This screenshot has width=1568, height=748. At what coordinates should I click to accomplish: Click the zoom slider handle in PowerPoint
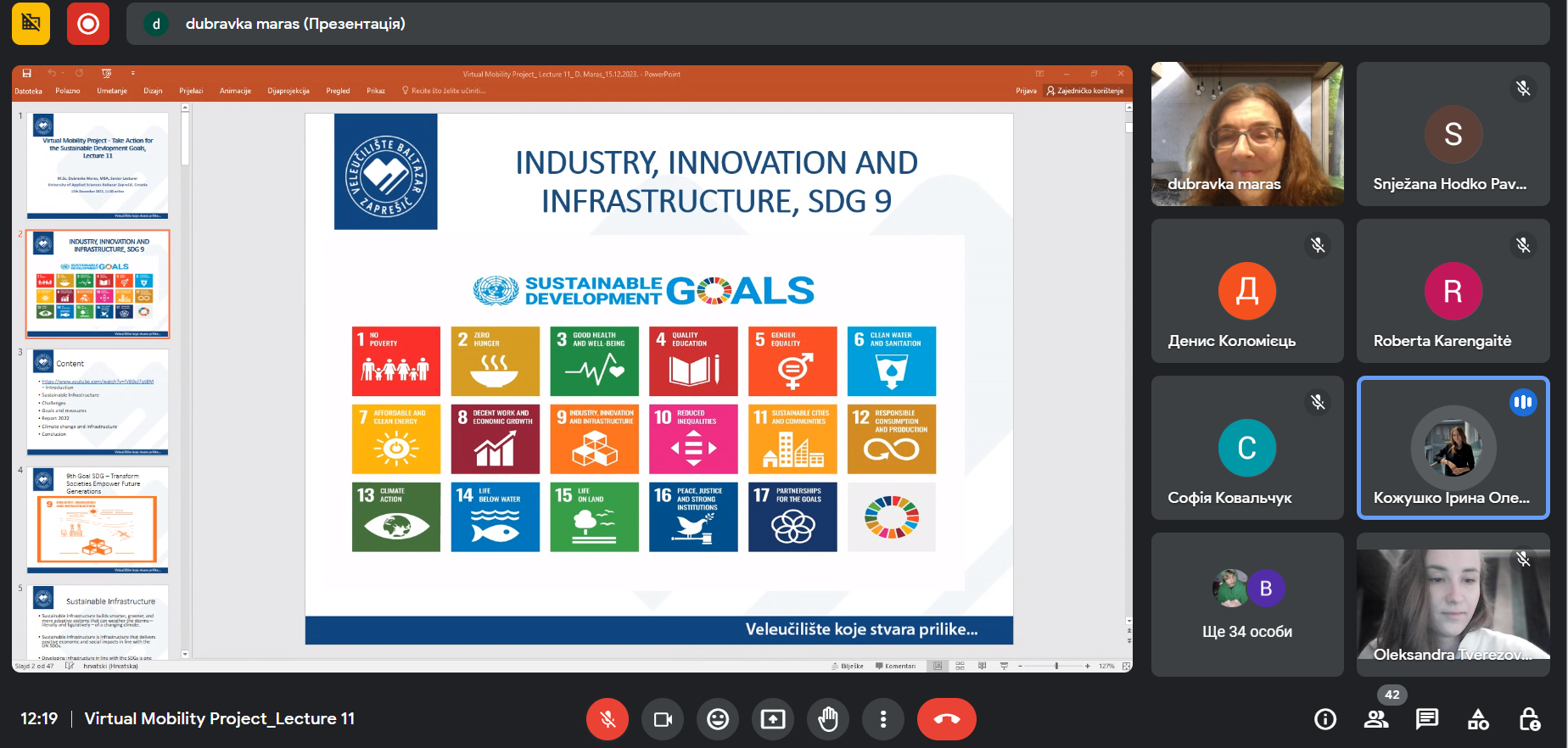point(1056,667)
